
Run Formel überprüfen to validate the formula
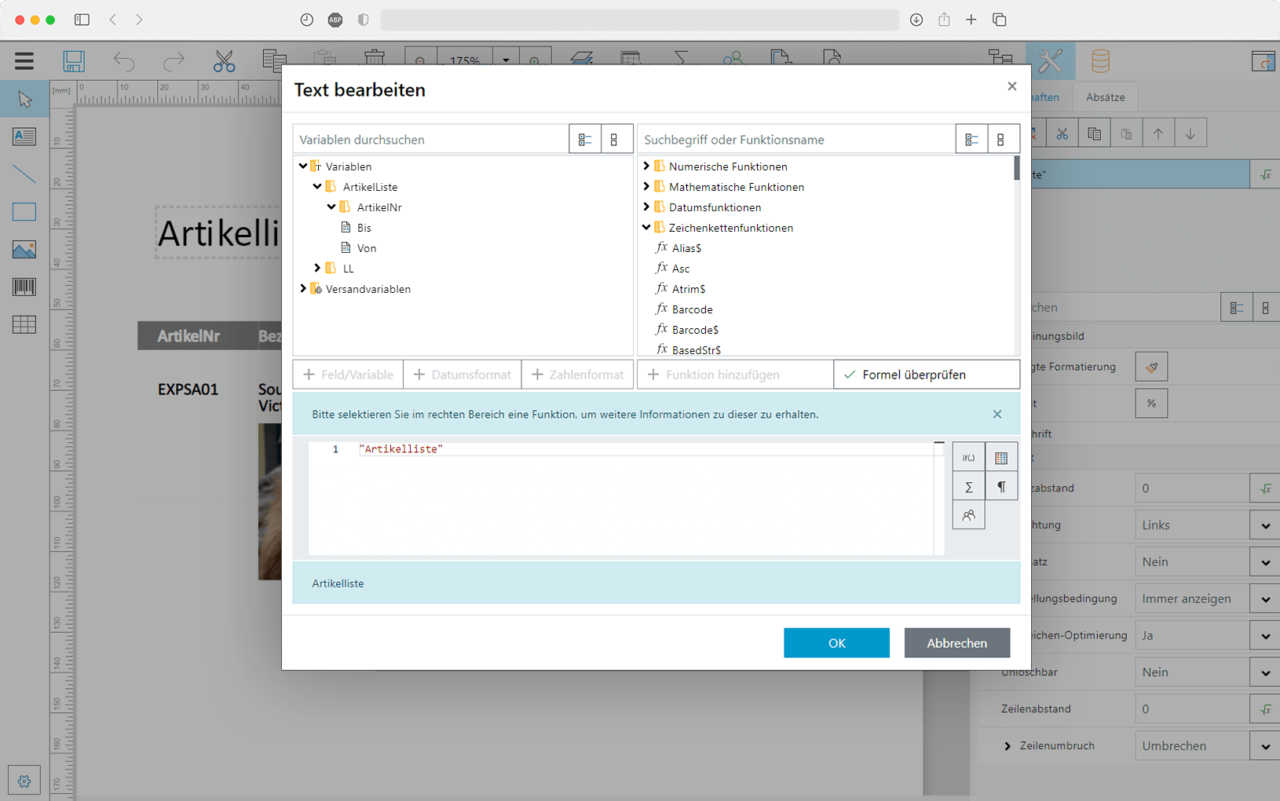coord(926,374)
